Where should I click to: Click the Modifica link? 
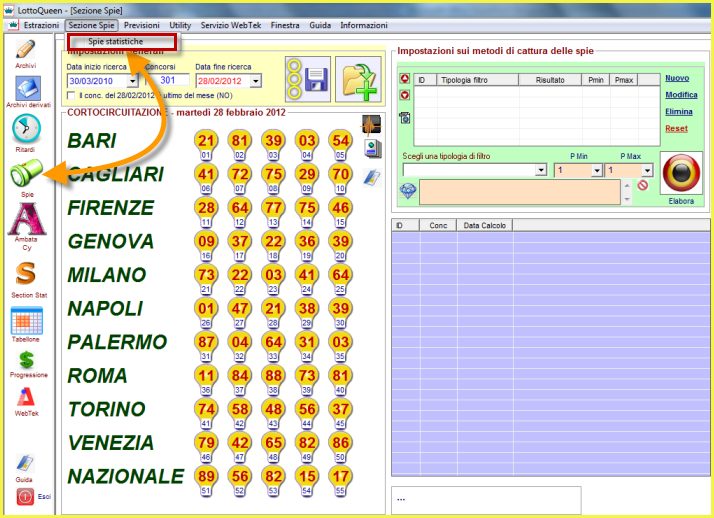tap(681, 95)
